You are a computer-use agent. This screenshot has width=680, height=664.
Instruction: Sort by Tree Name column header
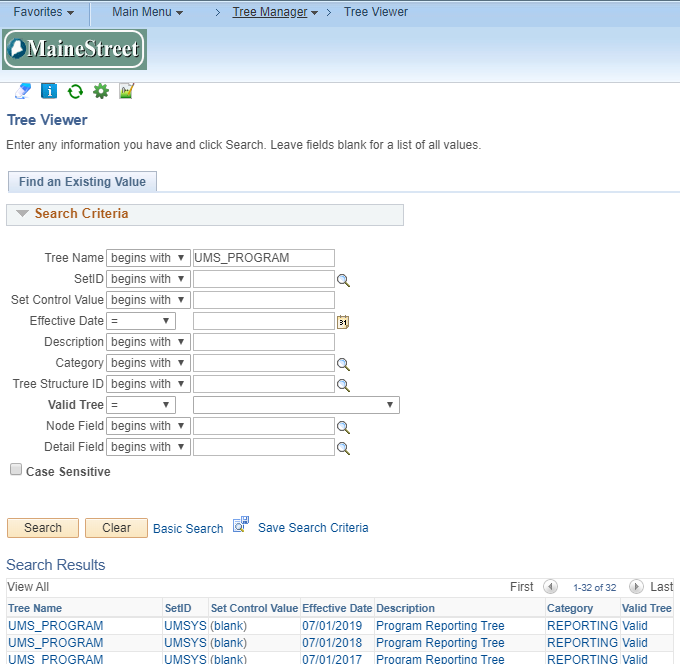pyautogui.click(x=35, y=608)
